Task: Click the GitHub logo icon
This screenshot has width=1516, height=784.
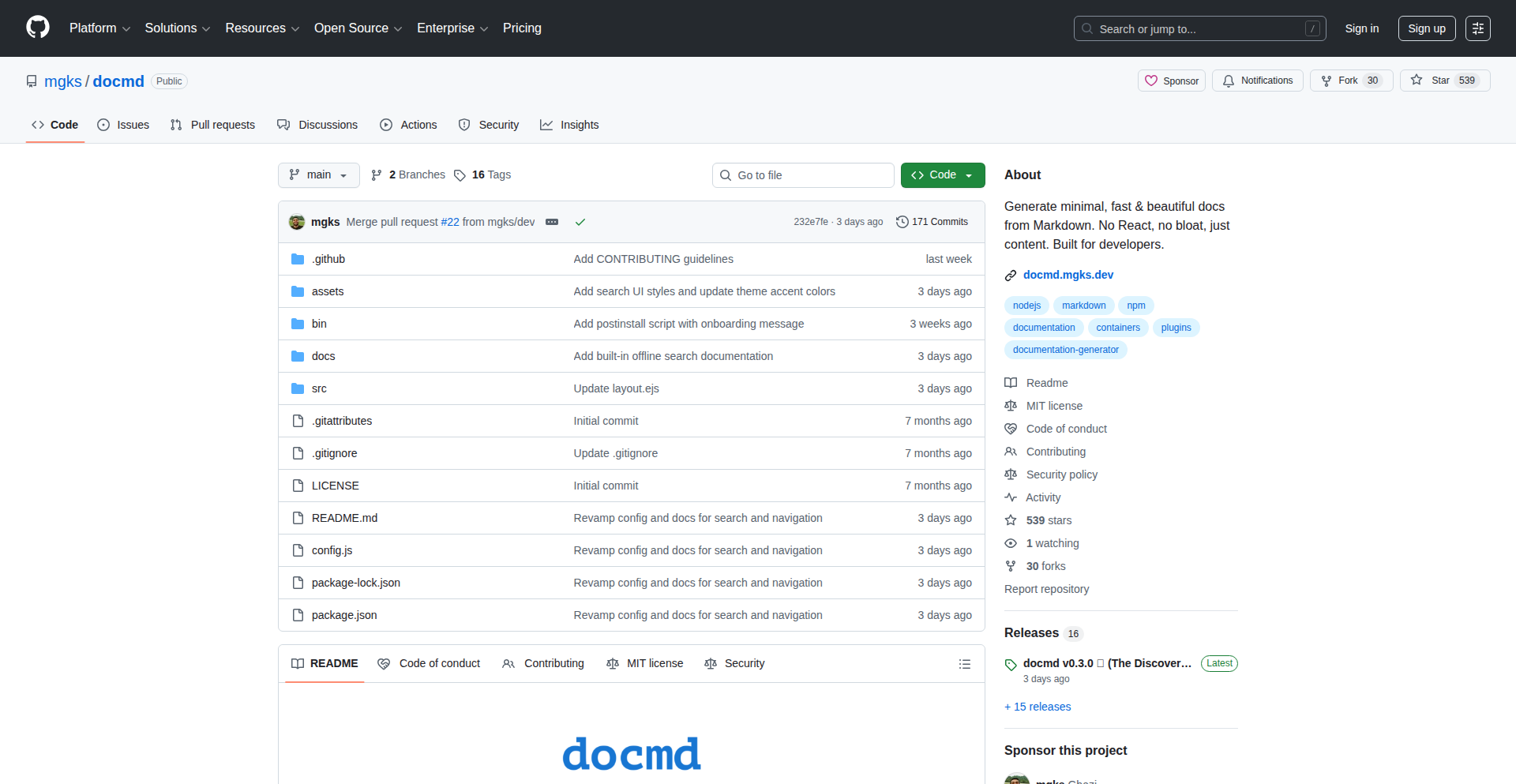Action: (36, 28)
